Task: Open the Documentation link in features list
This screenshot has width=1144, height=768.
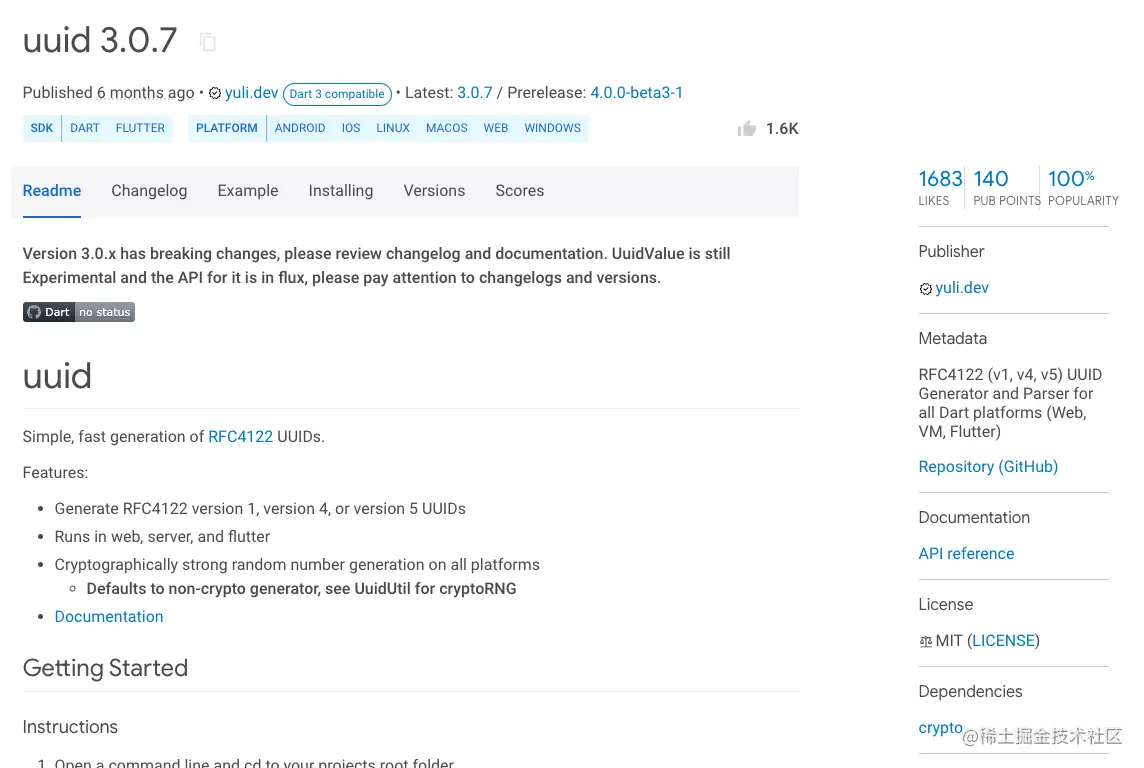Action: click(x=109, y=617)
